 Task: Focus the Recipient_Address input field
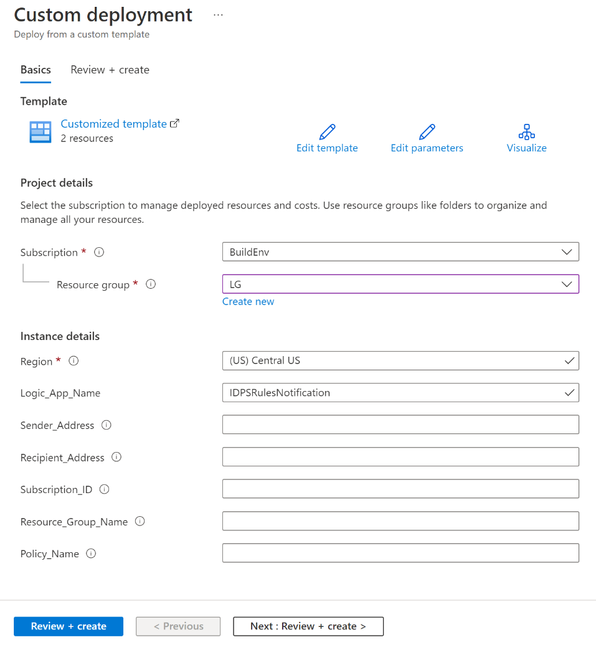click(401, 457)
